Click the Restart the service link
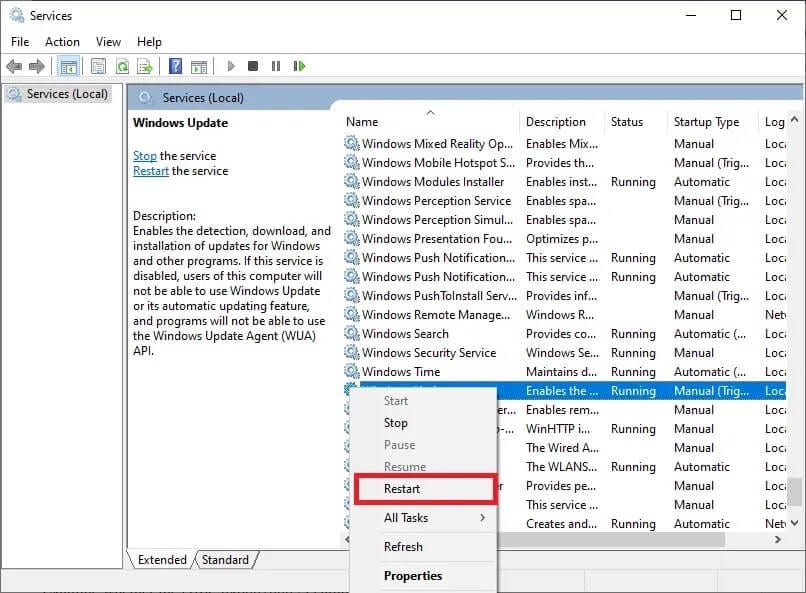 pyautogui.click(x=151, y=171)
